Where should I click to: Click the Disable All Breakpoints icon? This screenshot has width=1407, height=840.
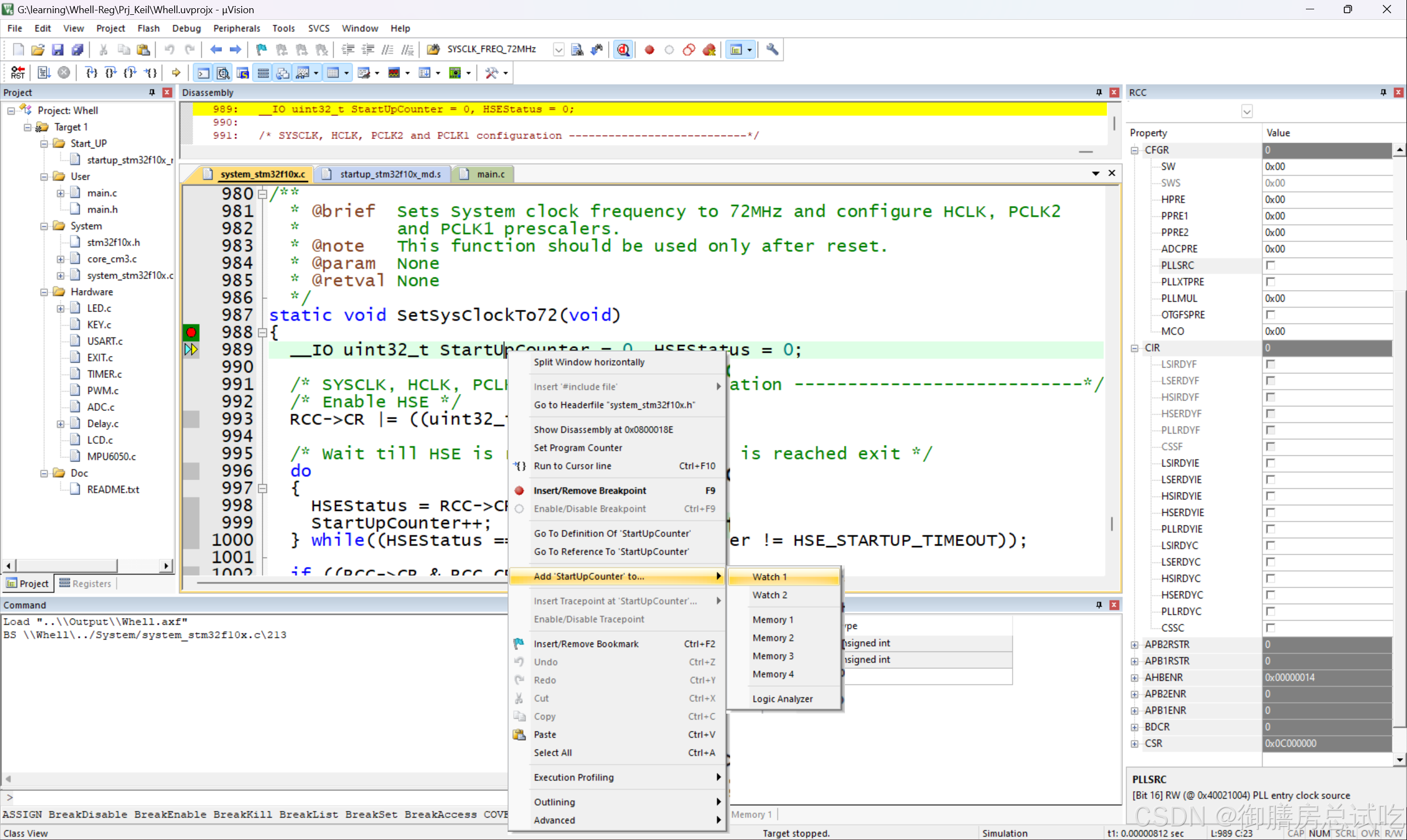[x=689, y=49]
